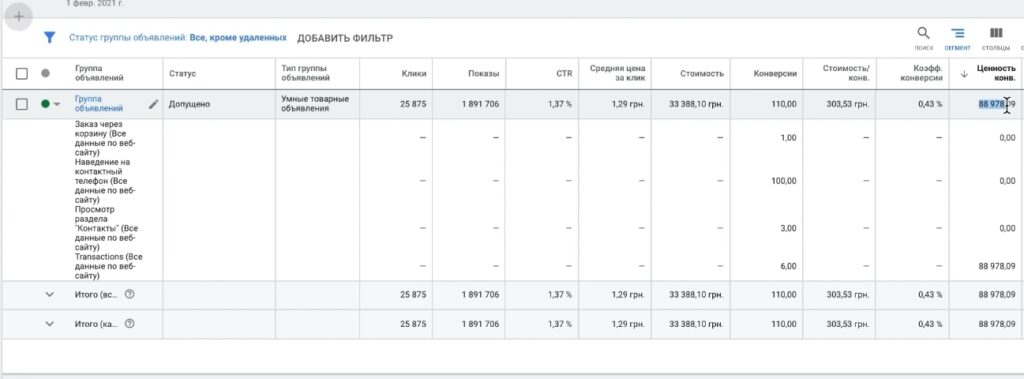Click help icon beside first Итого row
The image size is (1024, 379).
(x=129, y=294)
